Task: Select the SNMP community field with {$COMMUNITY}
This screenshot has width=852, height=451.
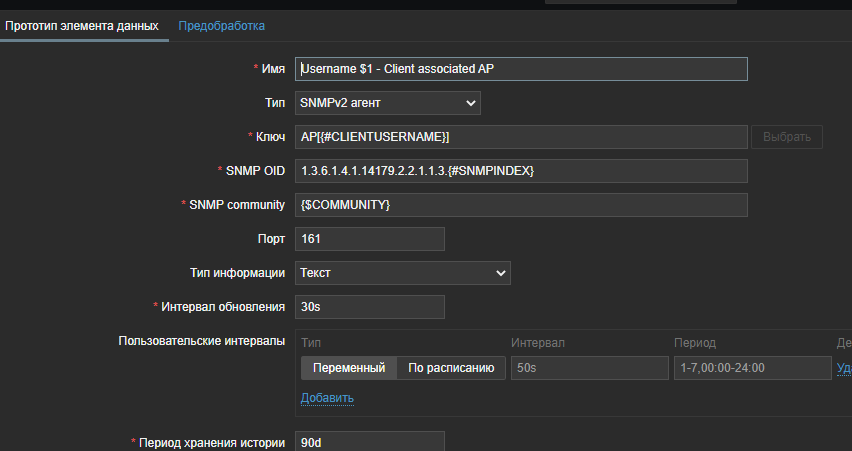Action: pyautogui.click(x=521, y=205)
